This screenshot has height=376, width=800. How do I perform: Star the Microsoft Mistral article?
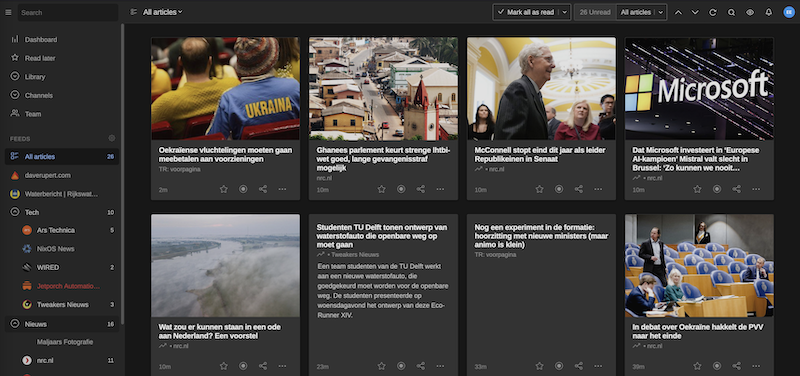click(x=697, y=189)
